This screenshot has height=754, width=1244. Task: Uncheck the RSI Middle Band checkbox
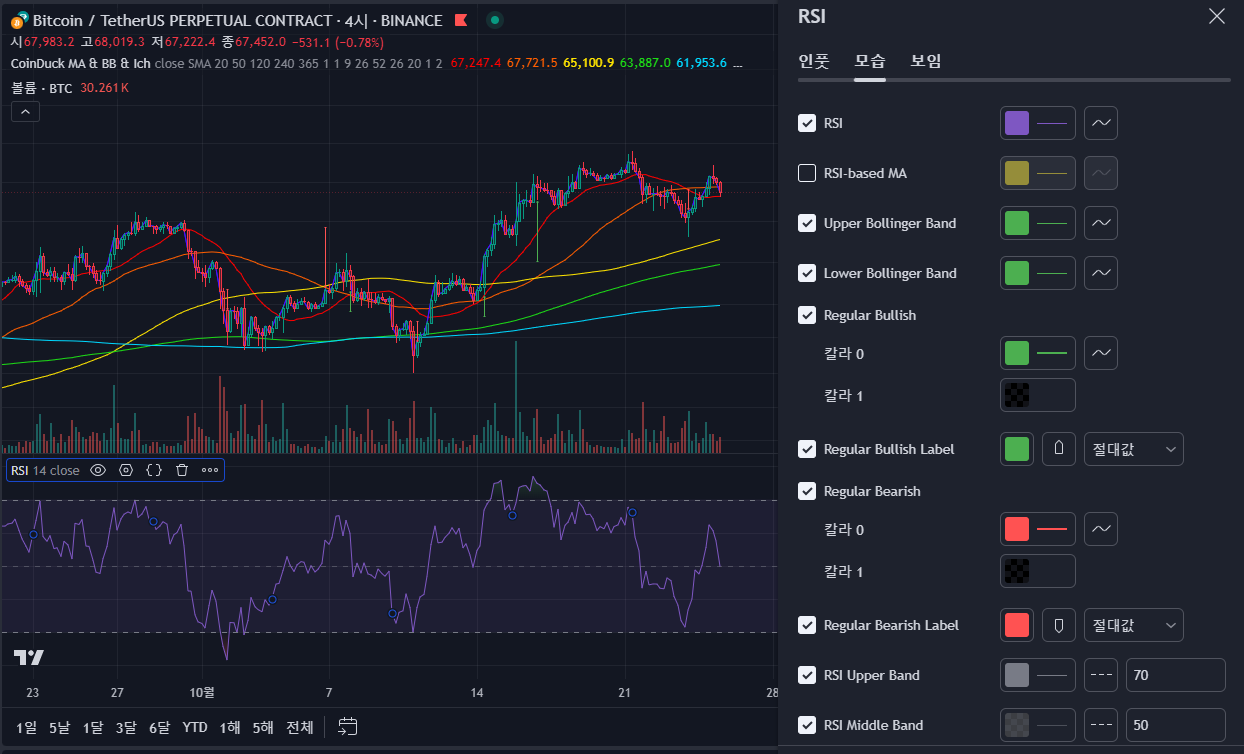[807, 725]
